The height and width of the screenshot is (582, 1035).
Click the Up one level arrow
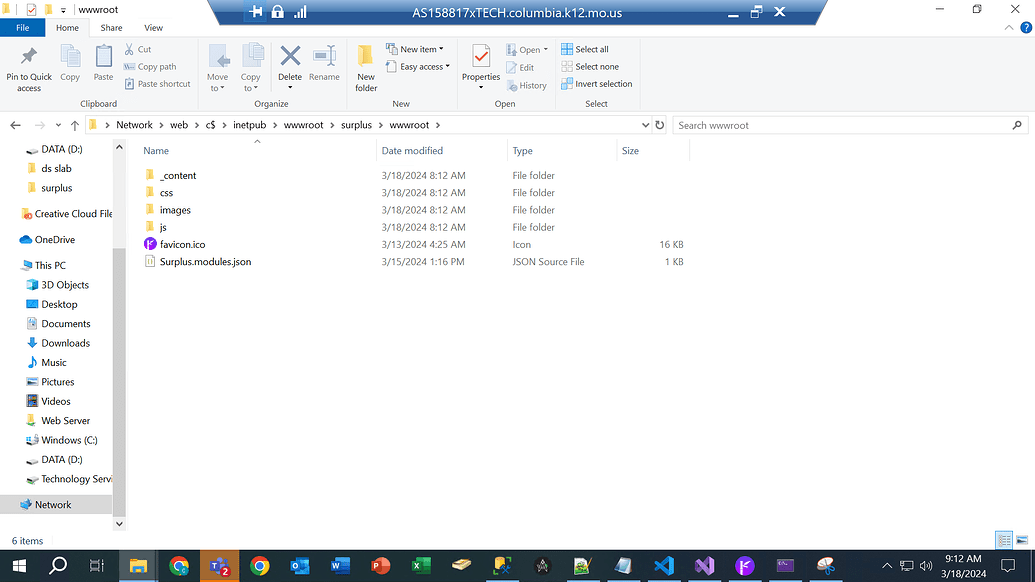[75, 125]
